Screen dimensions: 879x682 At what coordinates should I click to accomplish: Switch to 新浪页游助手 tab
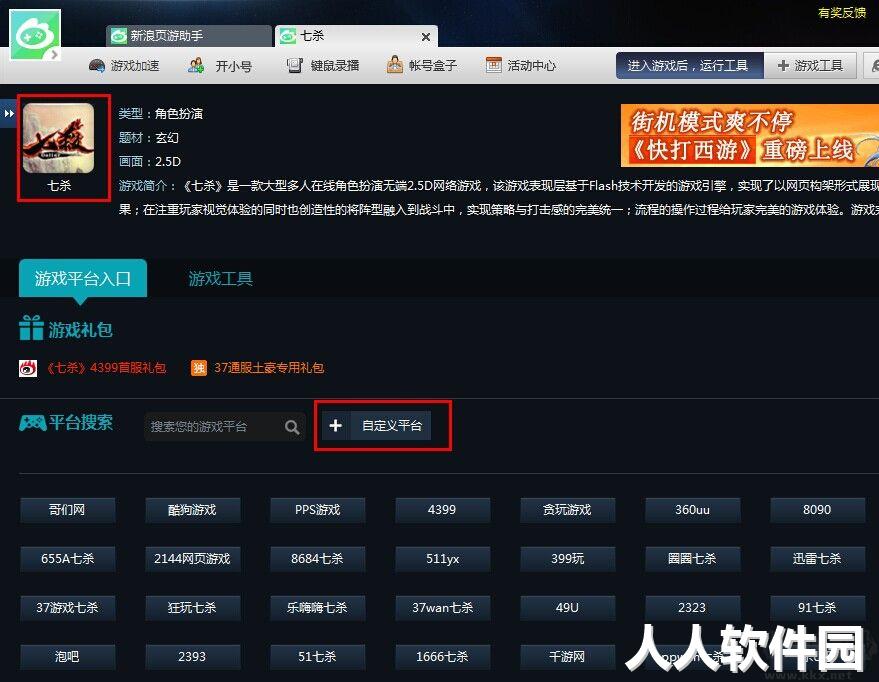click(x=189, y=36)
